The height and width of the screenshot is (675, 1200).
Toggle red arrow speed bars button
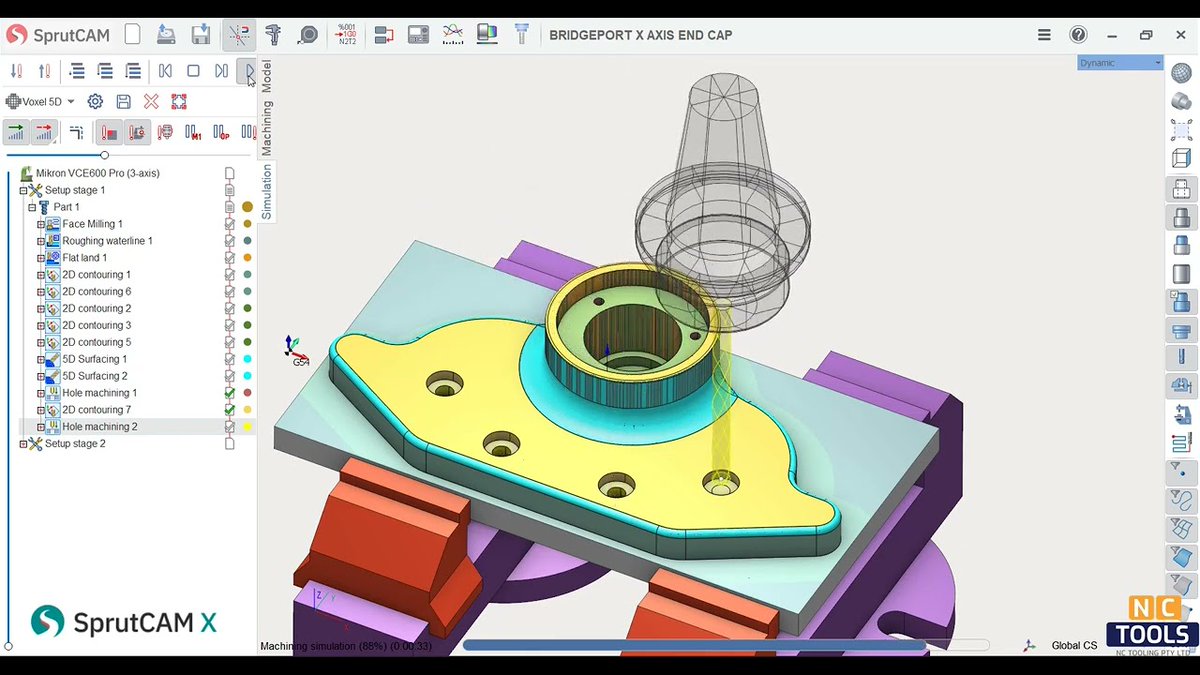(x=44, y=132)
